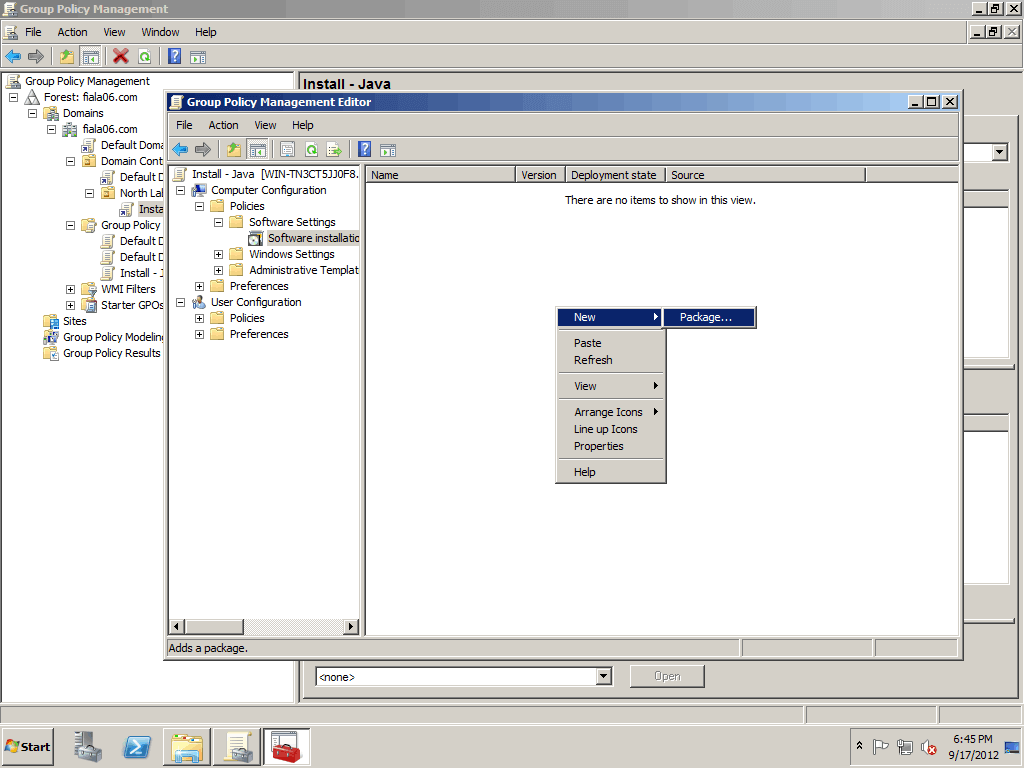The image size is (1024, 768).
Task: Open Arrange Icons submenu
Action: (x=610, y=412)
